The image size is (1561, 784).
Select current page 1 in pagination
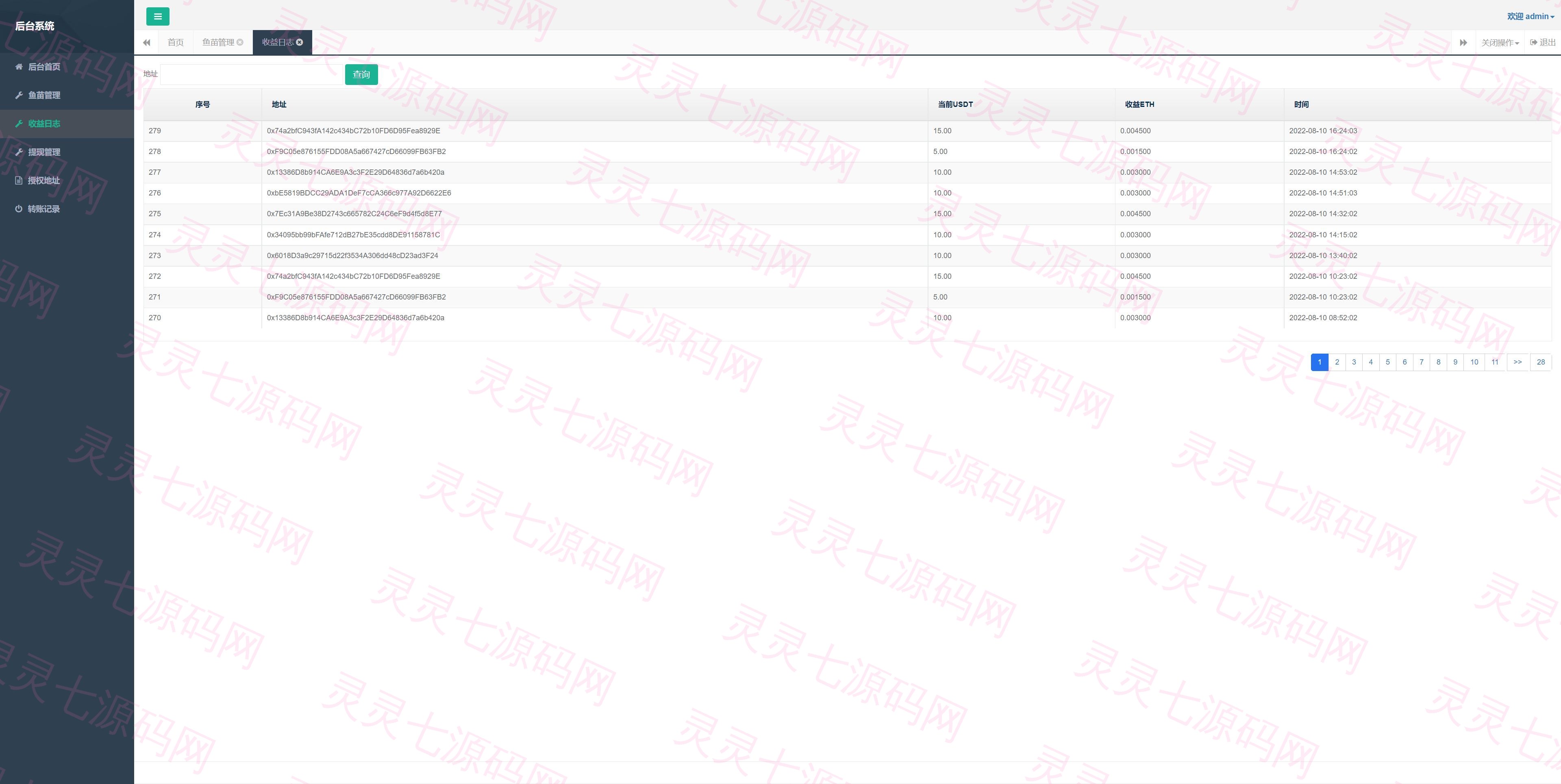pyautogui.click(x=1319, y=362)
